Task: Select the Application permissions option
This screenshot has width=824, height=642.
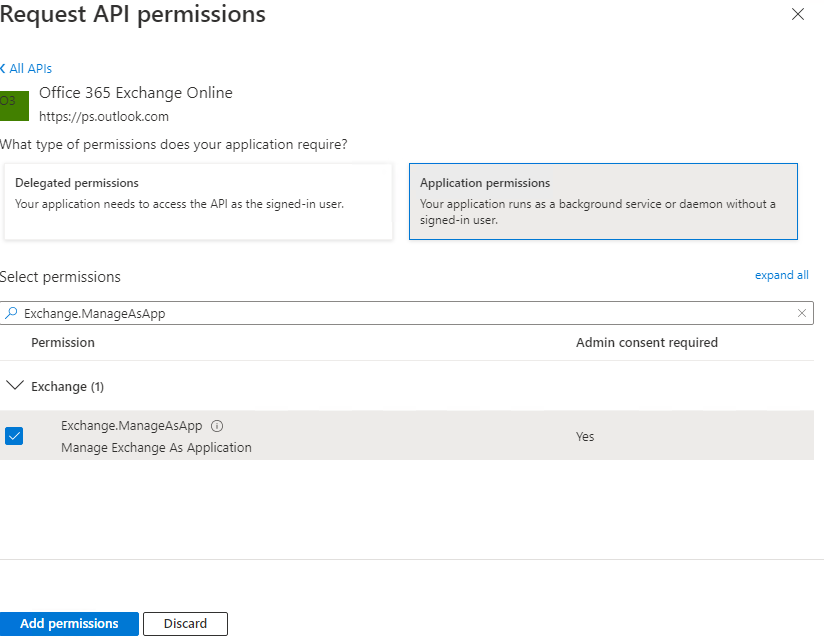Action: (603, 200)
